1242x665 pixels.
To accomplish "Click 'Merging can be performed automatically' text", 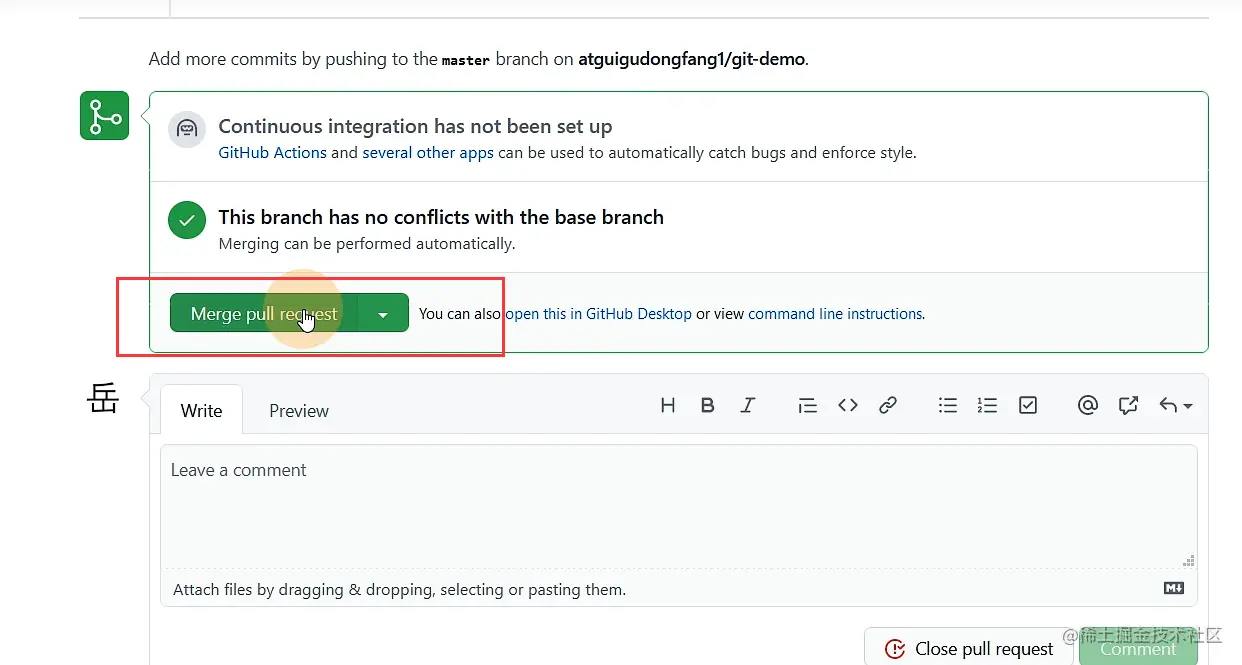I will pos(367,243).
